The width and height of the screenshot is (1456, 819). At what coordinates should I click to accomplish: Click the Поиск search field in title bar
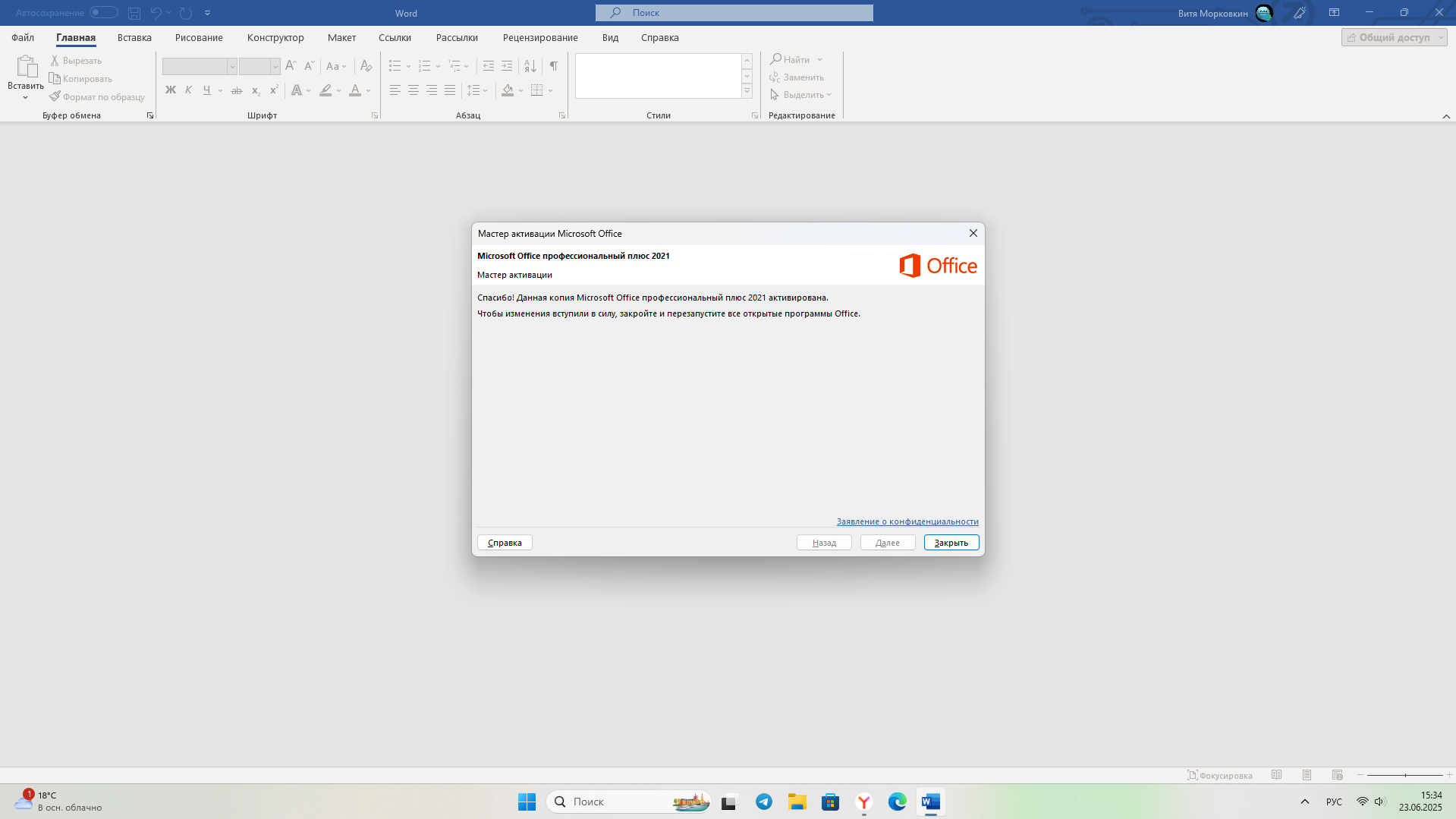[734, 13]
